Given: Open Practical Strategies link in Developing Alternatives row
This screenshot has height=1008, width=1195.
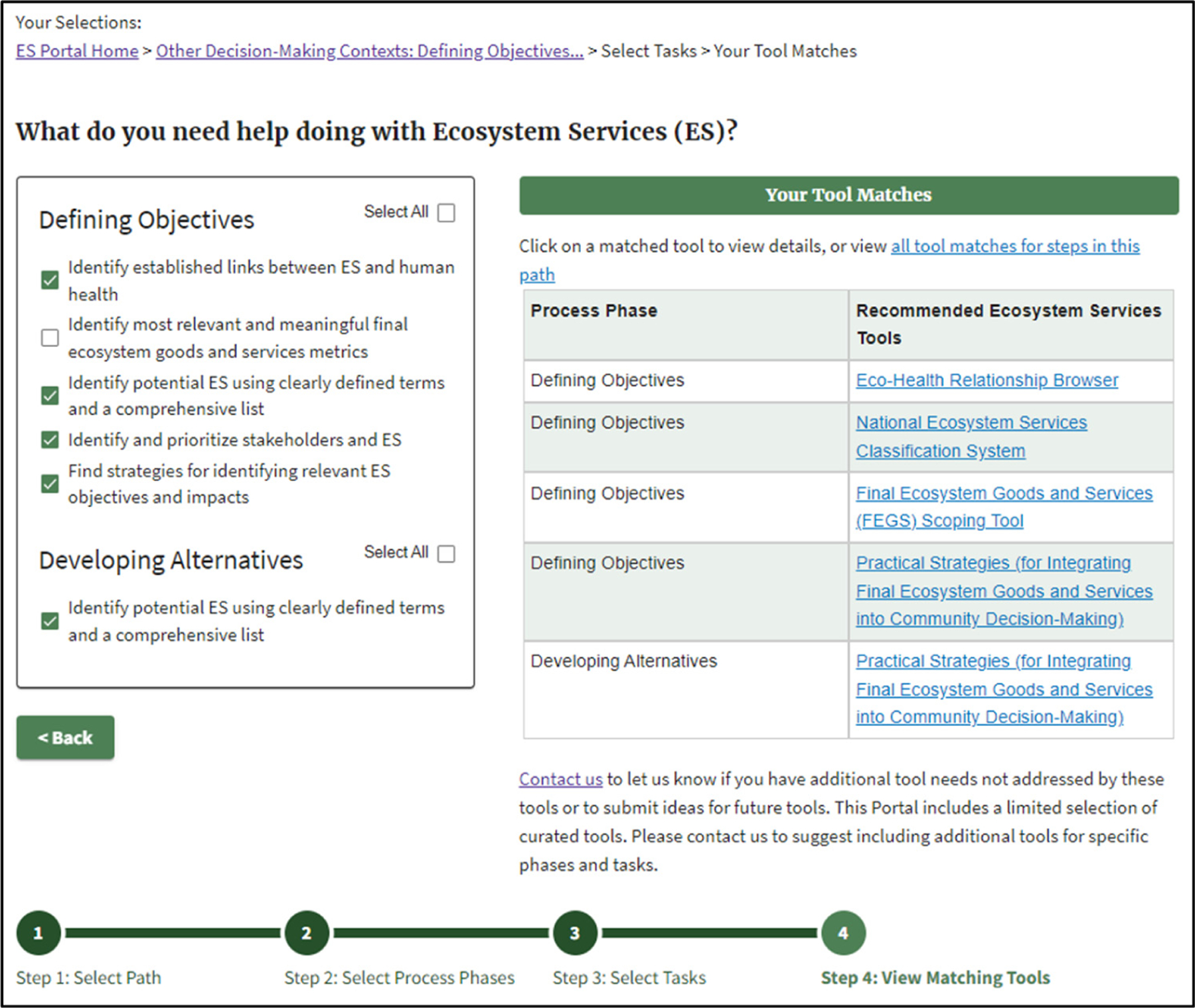Looking at the screenshot, I should tap(1003, 689).
